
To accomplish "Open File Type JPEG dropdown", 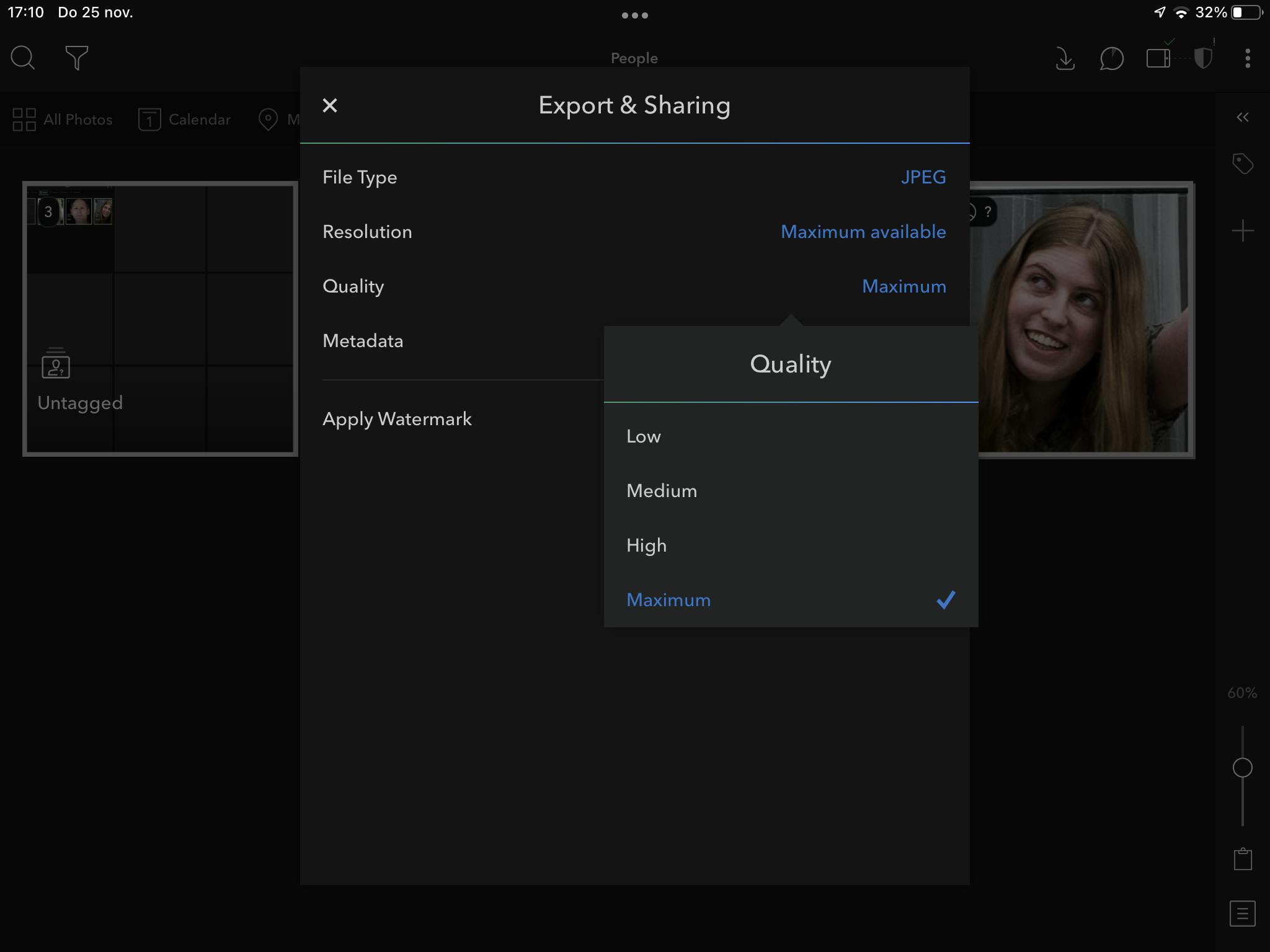I will [923, 177].
